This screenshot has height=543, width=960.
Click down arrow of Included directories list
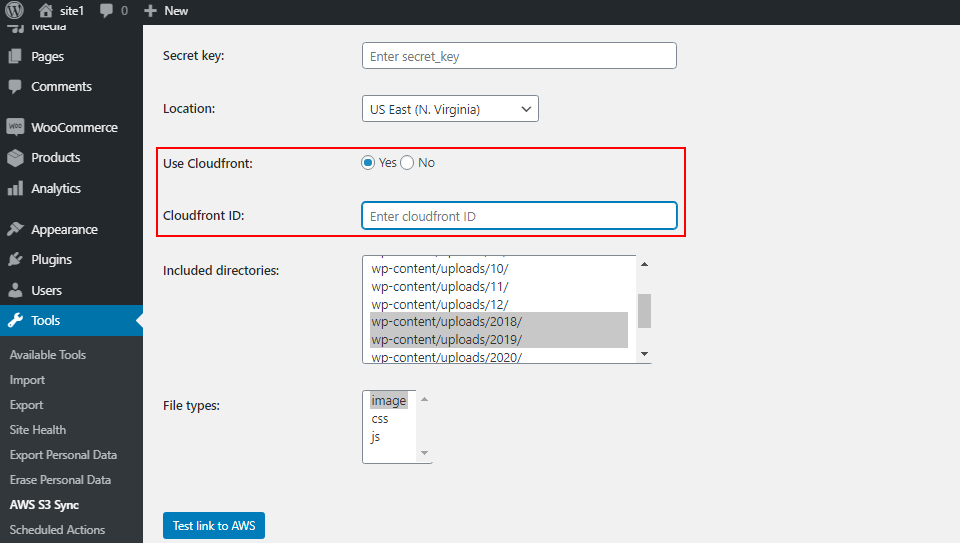(644, 354)
